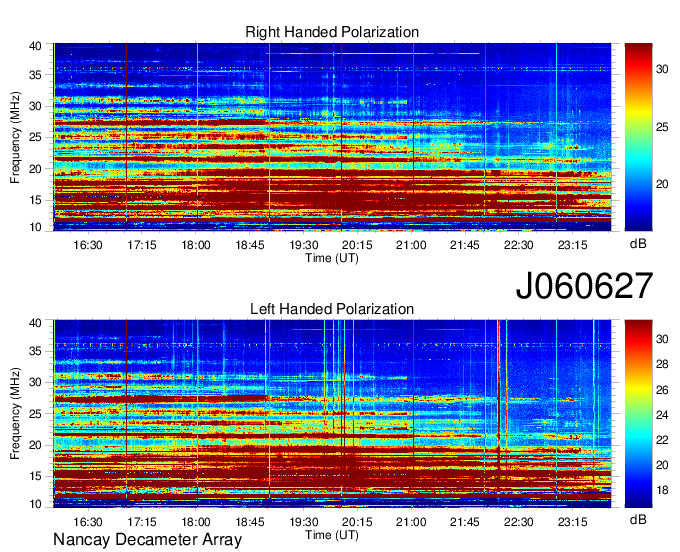This screenshot has width=680, height=552.
Task: Click the 40 MHz tick of Left Handed plot
Action: coord(36,322)
